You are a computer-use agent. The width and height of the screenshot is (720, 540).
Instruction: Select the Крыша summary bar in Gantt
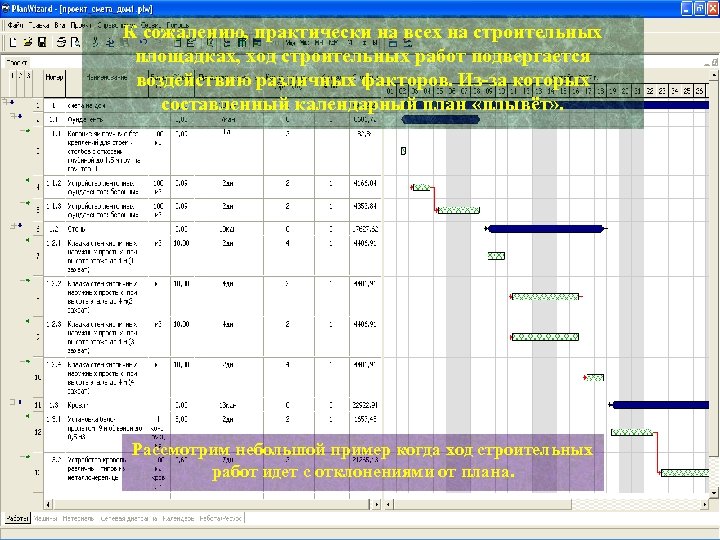[x=661, y=405]
